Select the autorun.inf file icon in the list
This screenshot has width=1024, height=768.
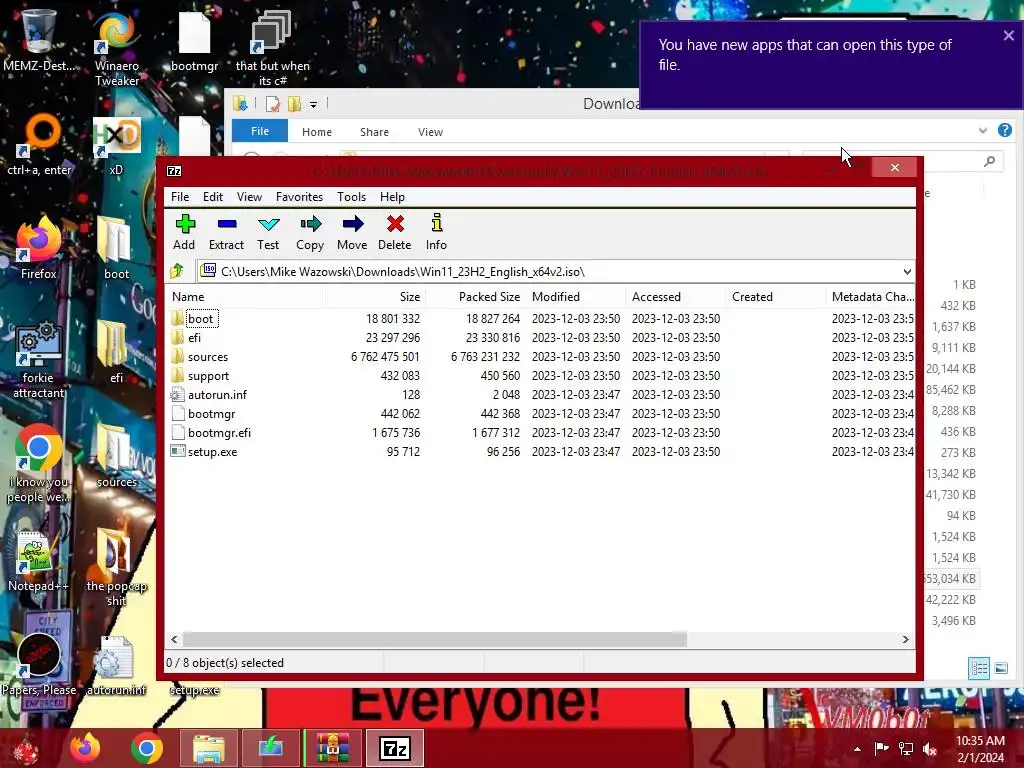point(177,394)
